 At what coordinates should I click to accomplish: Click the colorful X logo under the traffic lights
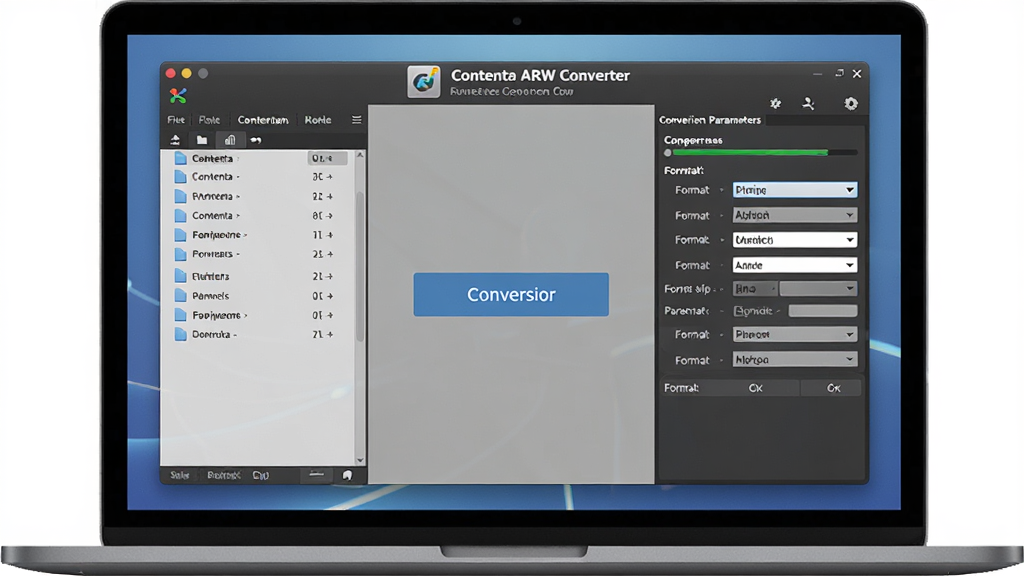178,96
